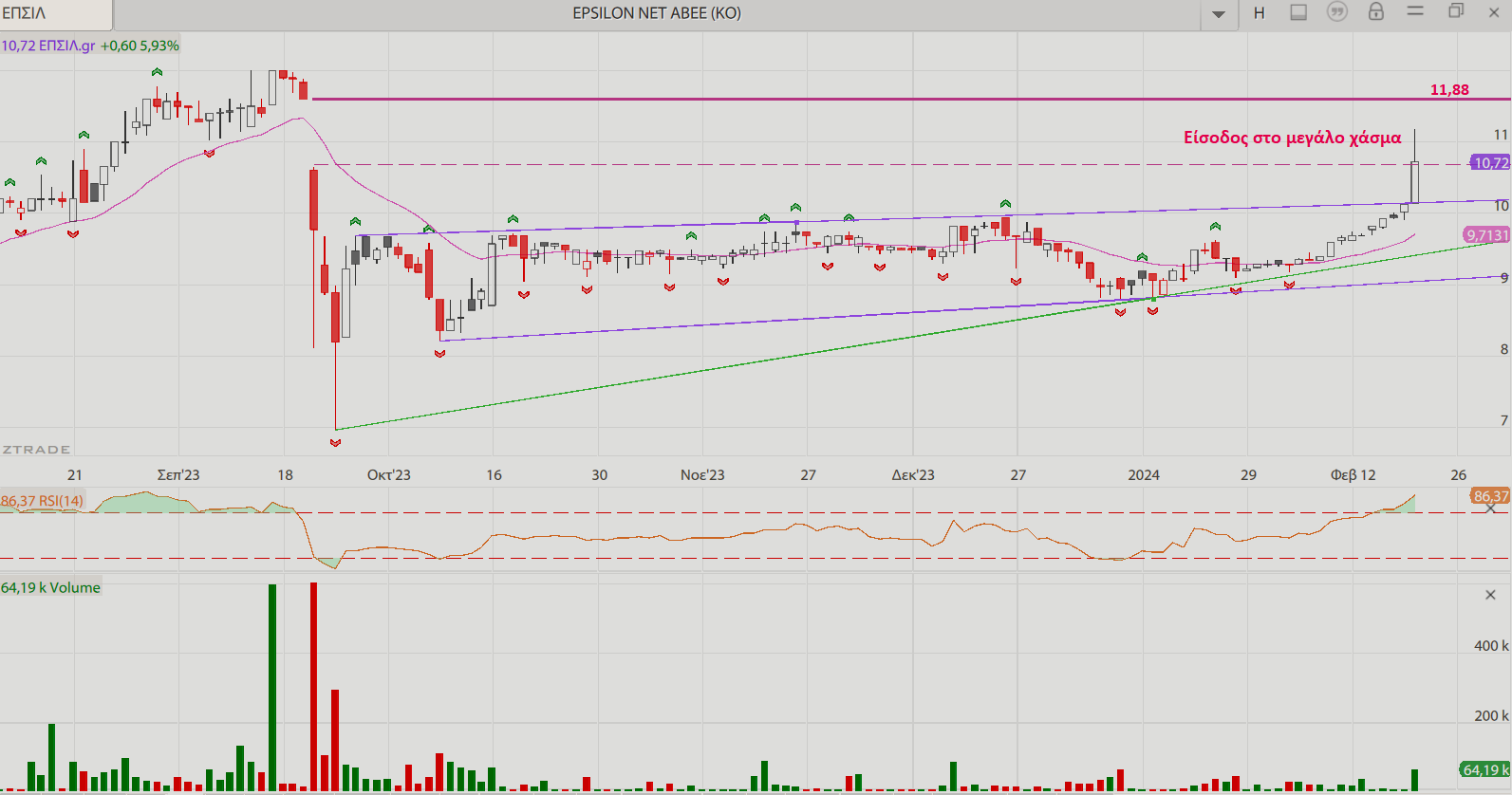Screen dimensions: 1512x795
Task: Click the 11,88 resistance level label
Action: pos(1449,89)
